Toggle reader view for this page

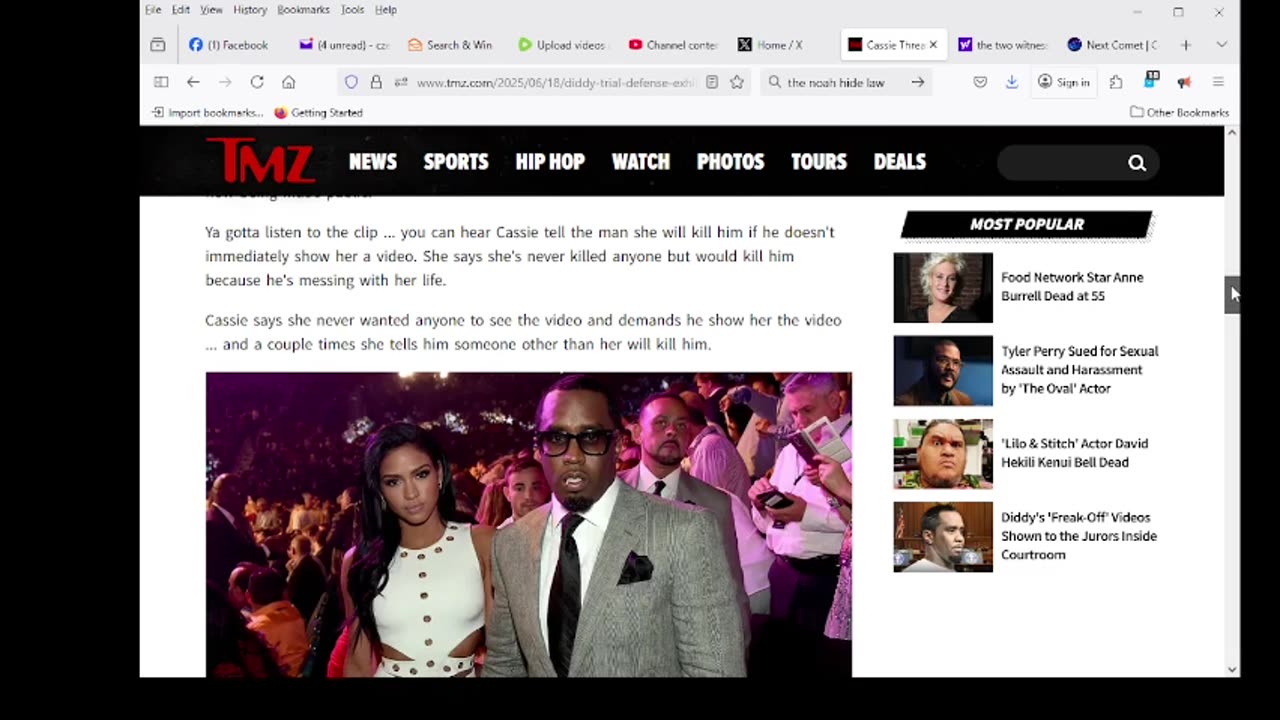[x=712, y=82]
